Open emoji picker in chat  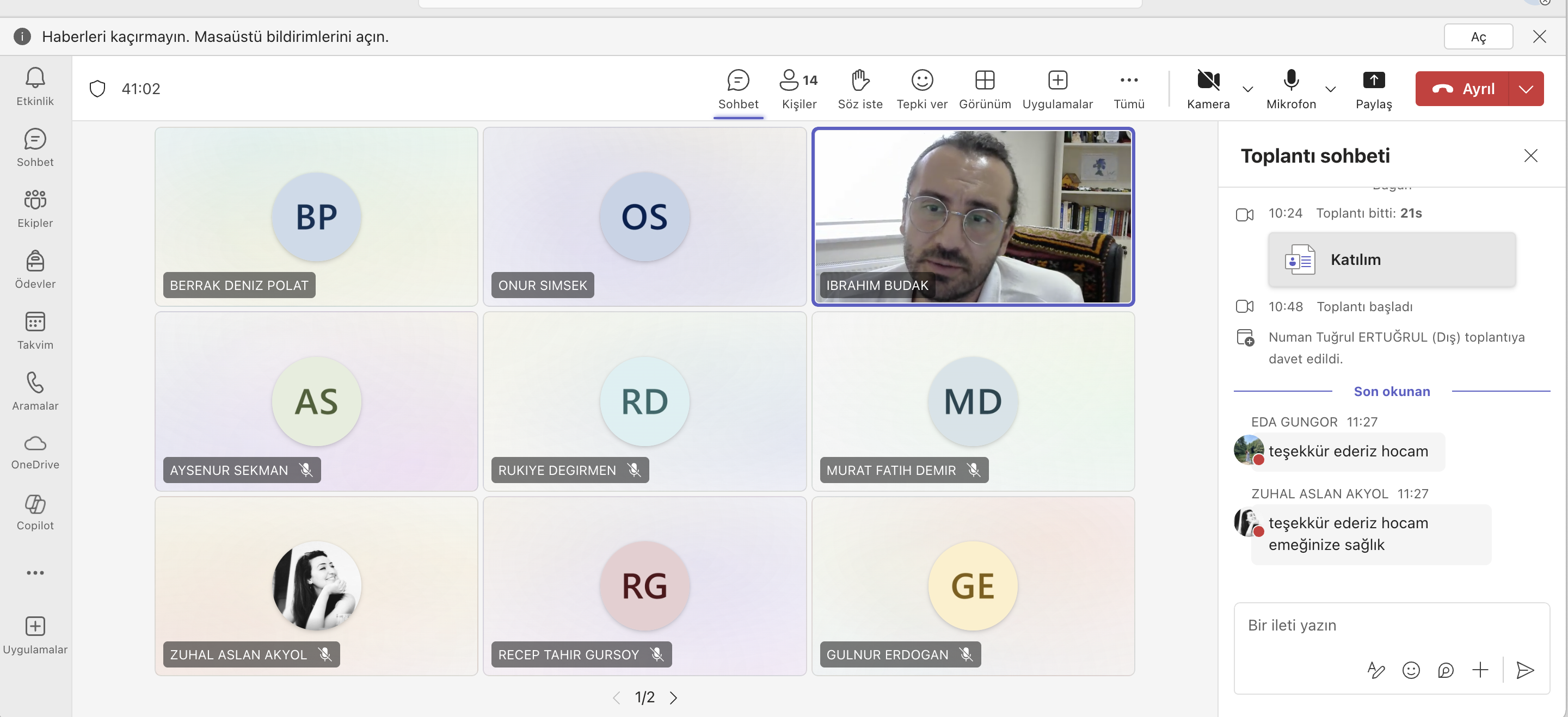[x=1410, y=670]
